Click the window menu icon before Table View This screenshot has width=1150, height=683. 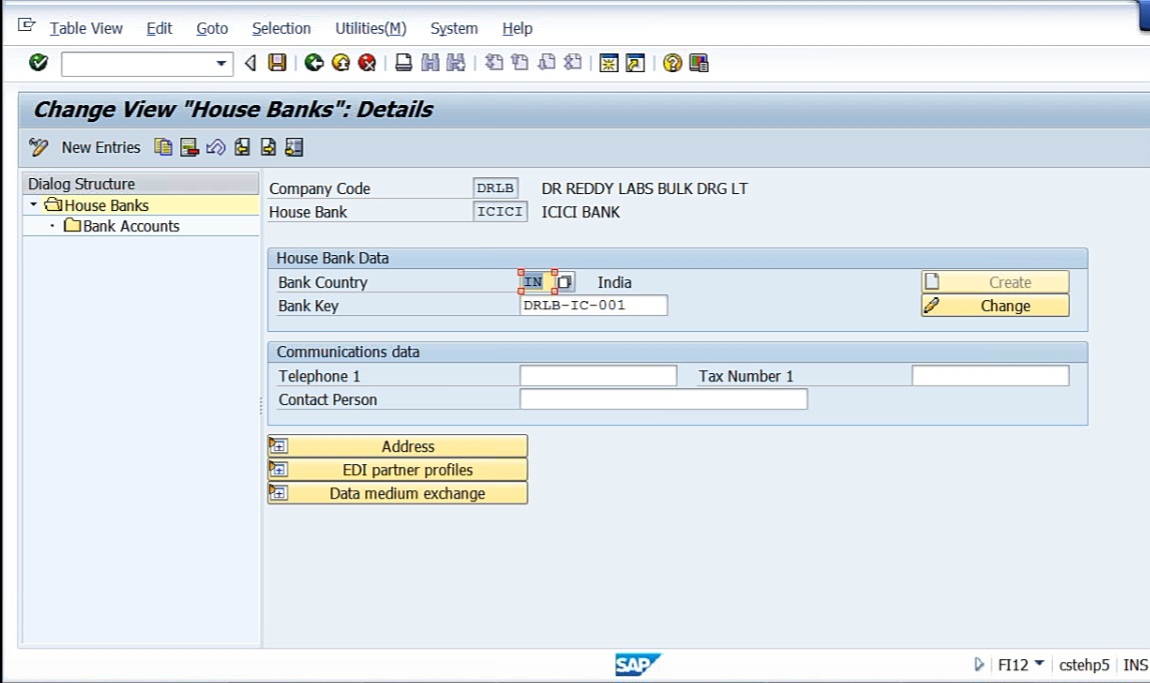26,26
